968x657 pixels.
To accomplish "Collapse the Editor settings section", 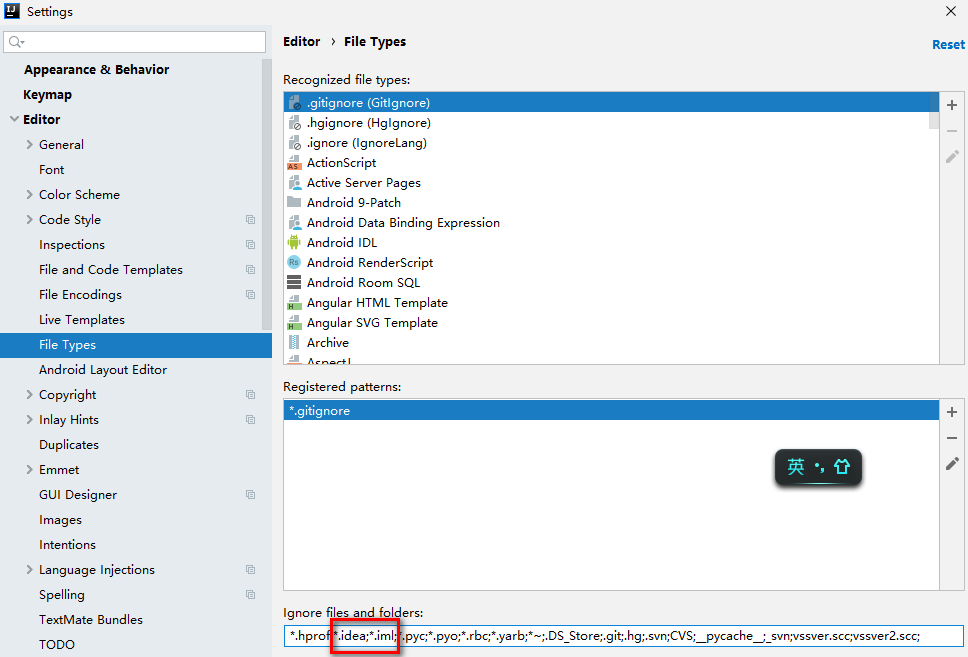I will click(14, 119).
